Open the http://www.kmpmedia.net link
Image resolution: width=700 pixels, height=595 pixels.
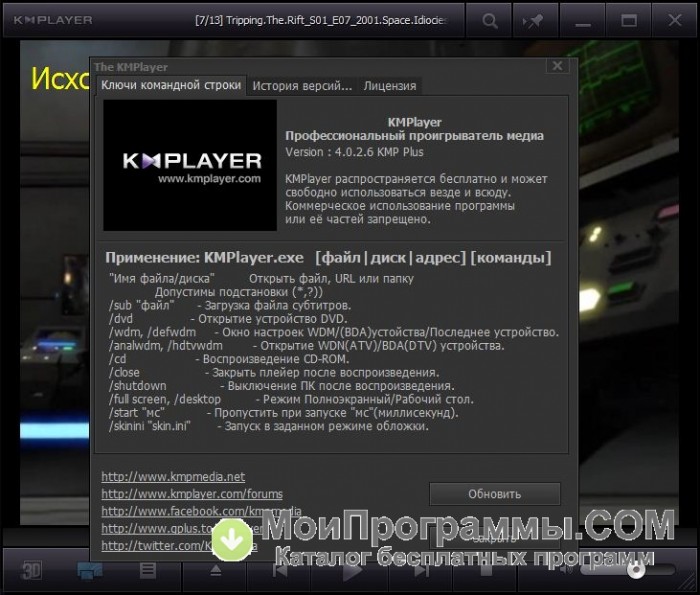[x=173, y=477]
